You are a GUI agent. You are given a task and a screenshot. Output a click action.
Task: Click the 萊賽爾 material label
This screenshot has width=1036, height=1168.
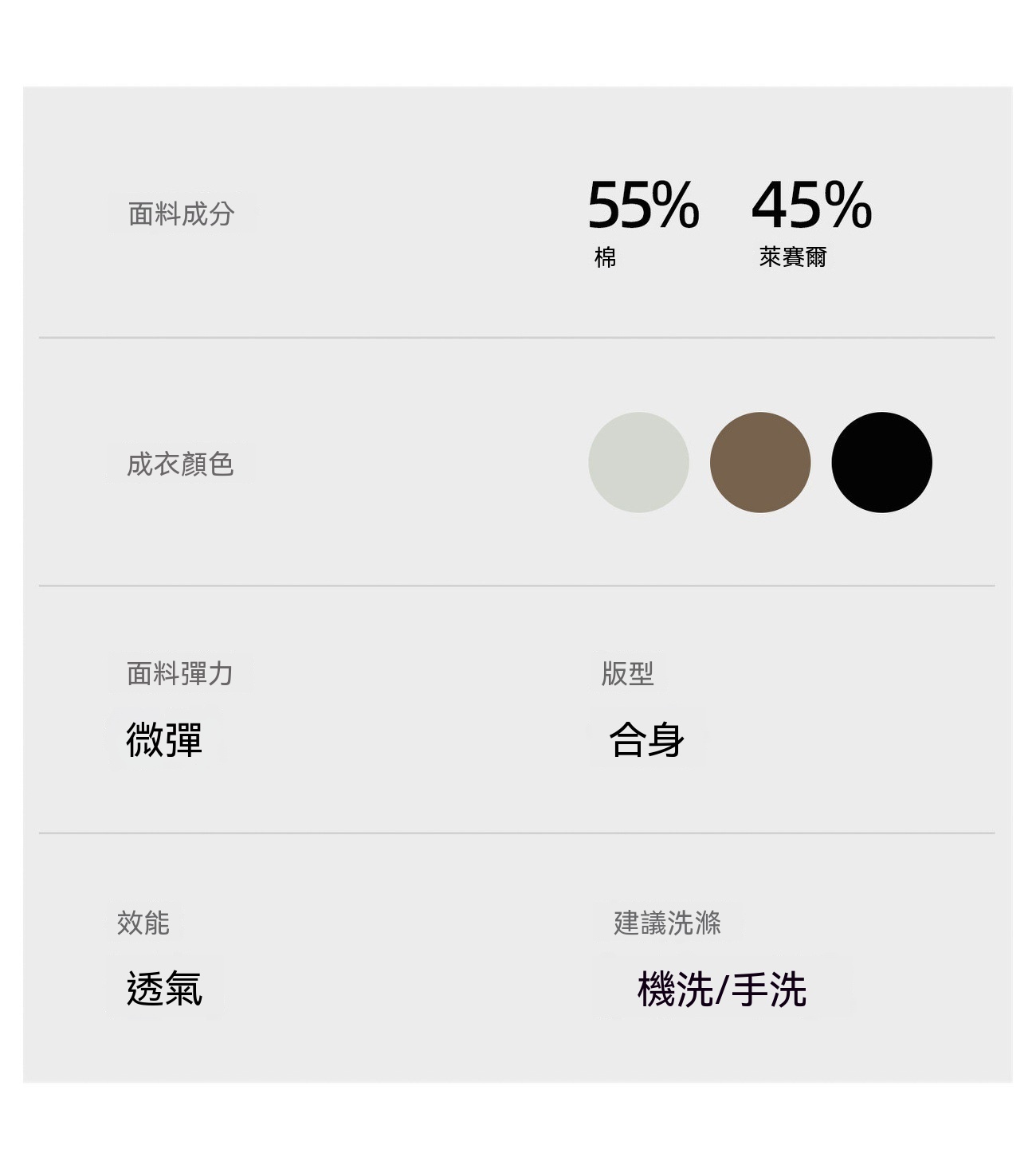coord(793,257)
